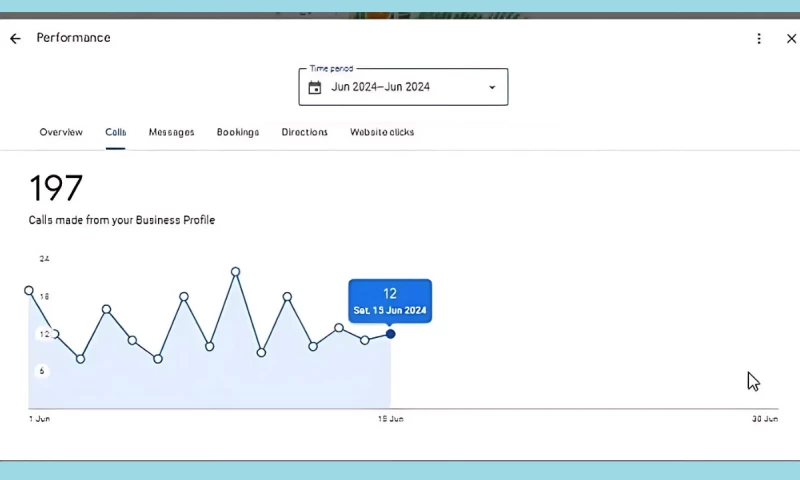Click the calendar icon in Time period field
Image resolution: width=800 pixels, height=480 pixels.
(x=315, y=88)
